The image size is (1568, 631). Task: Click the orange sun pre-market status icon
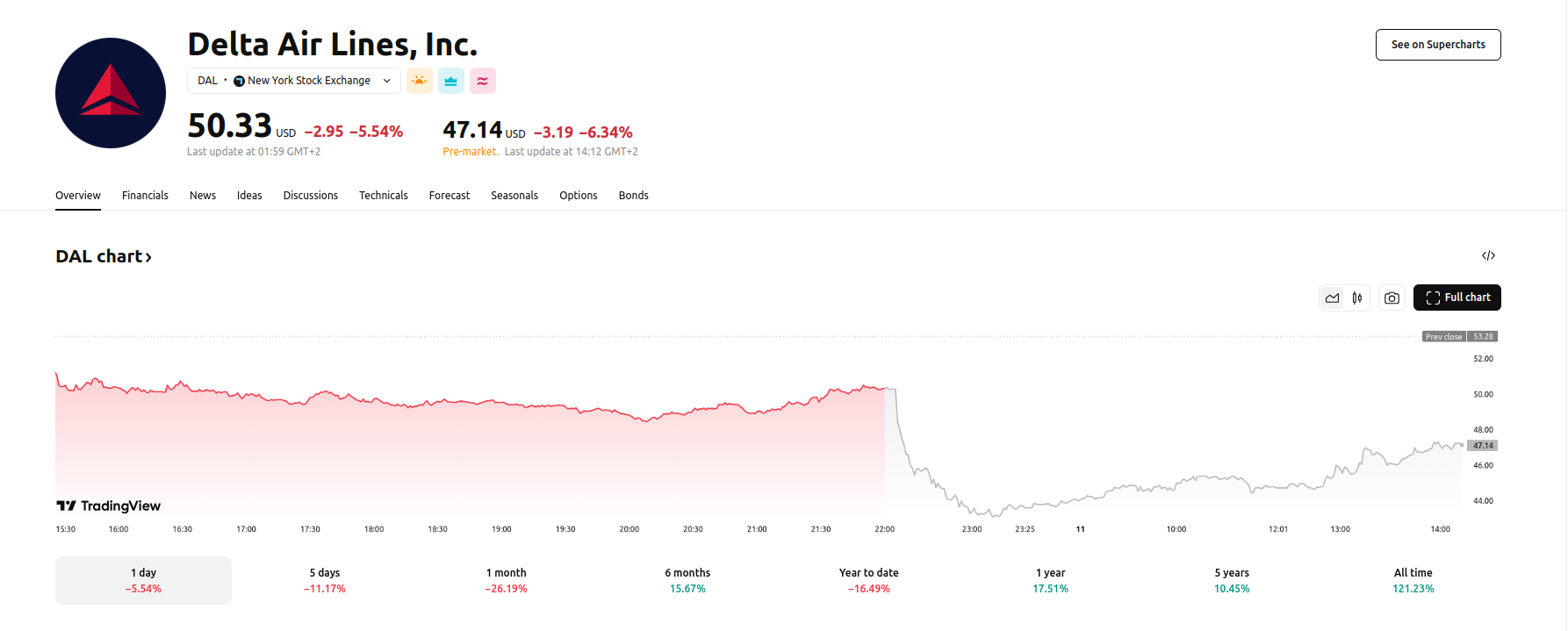click(x=420, y=80)
